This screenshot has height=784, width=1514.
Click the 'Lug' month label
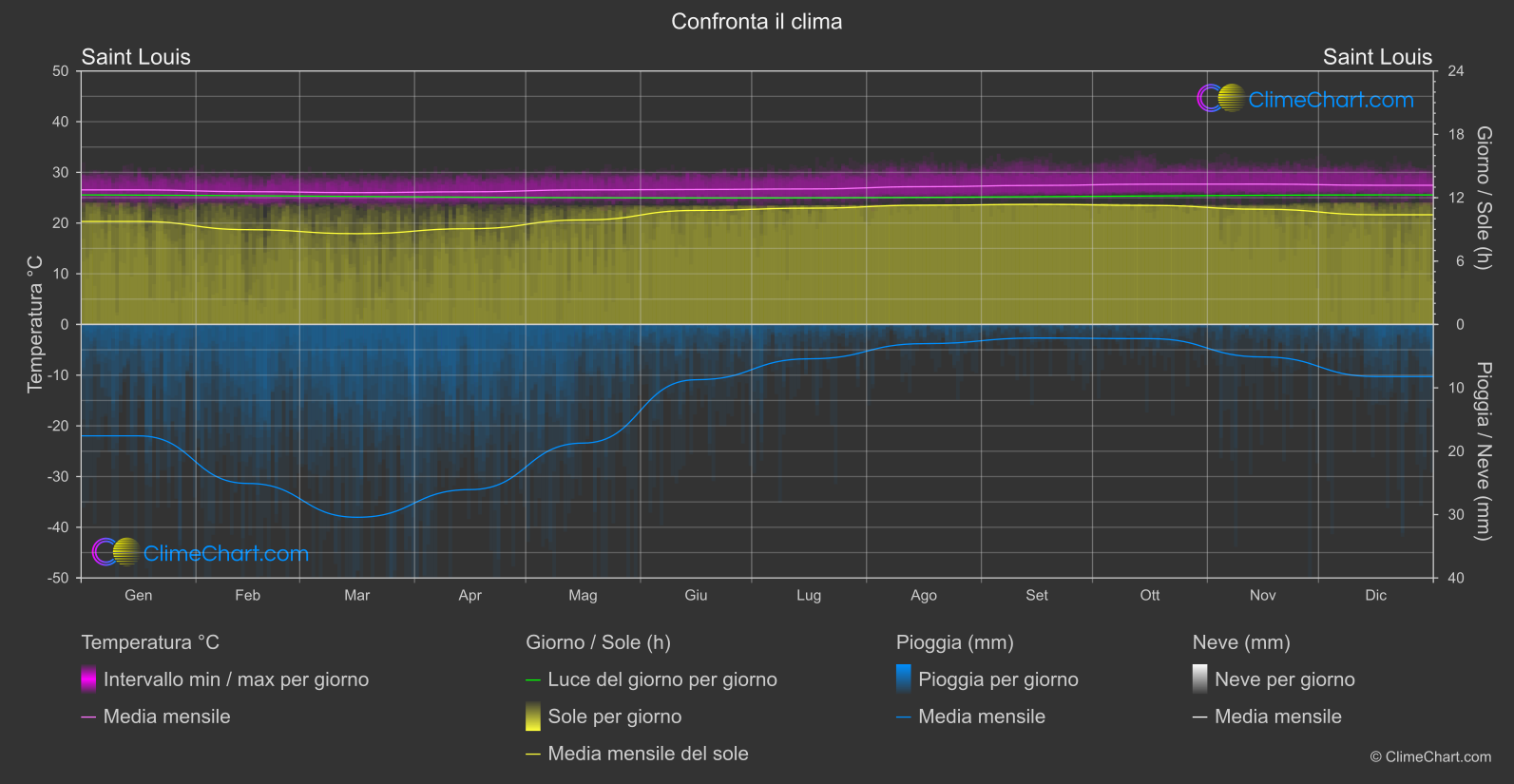click(809, 595)
